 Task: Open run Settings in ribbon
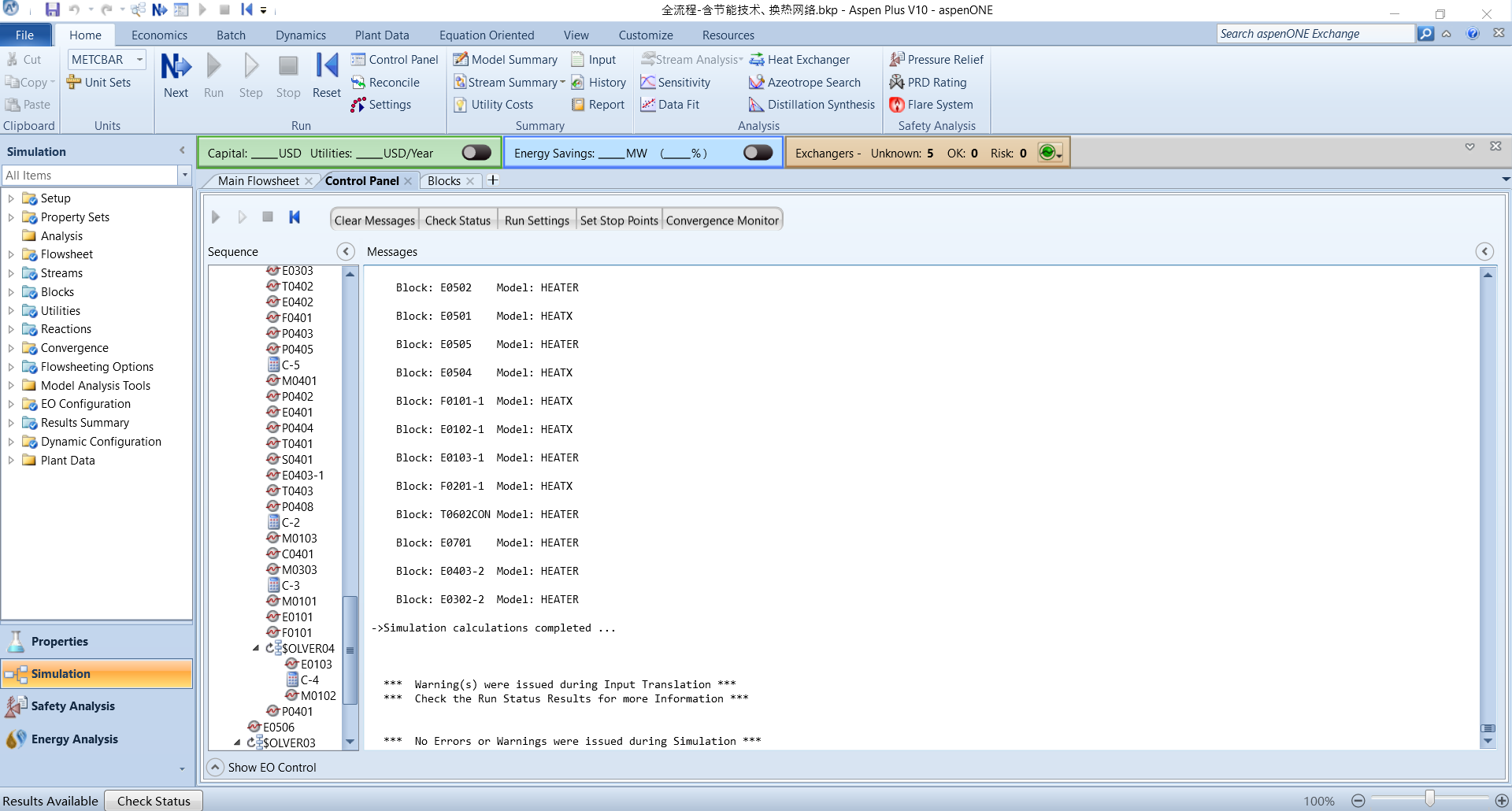click(x=381, y=105)
